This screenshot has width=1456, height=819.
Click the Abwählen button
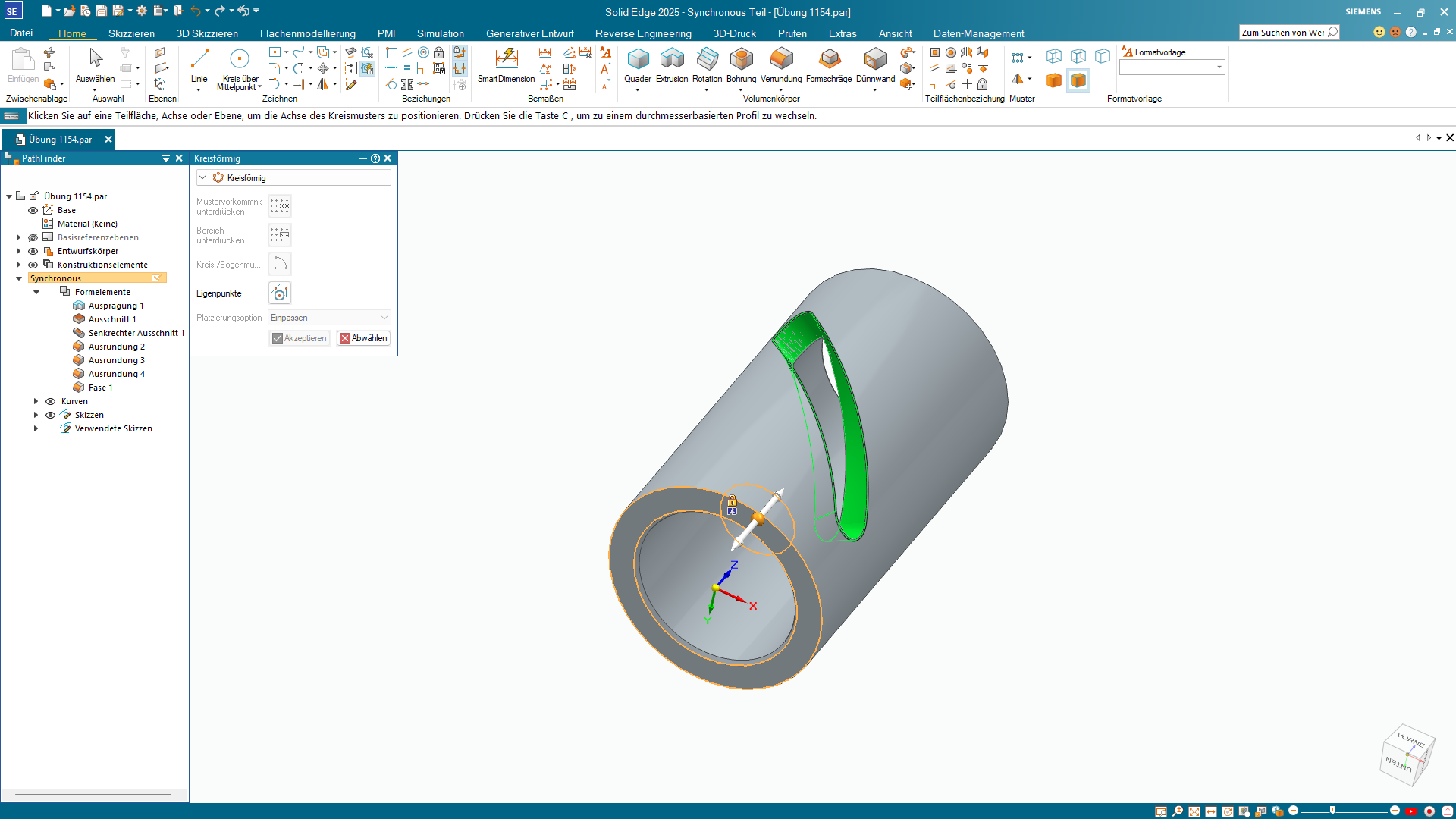[363, 338]
